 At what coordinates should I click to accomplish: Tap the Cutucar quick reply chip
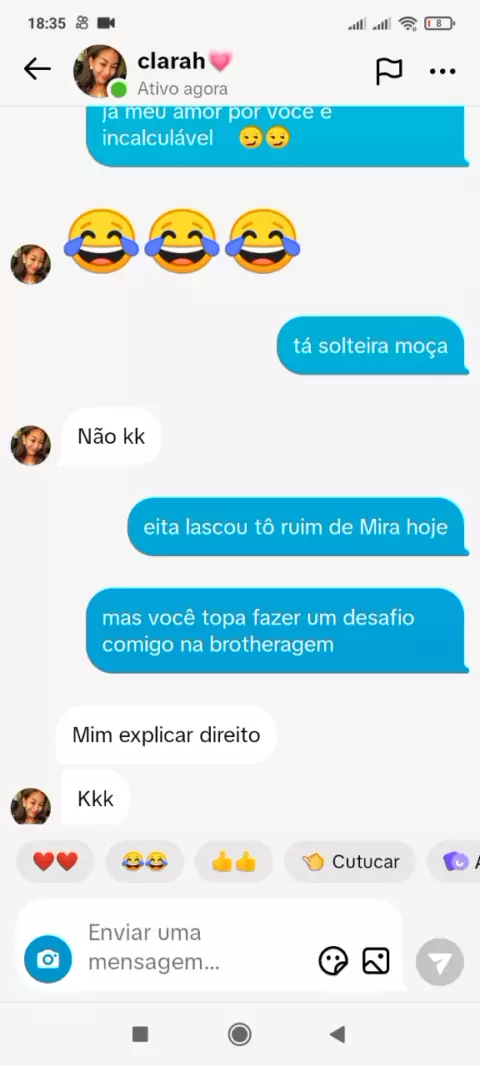350,861
